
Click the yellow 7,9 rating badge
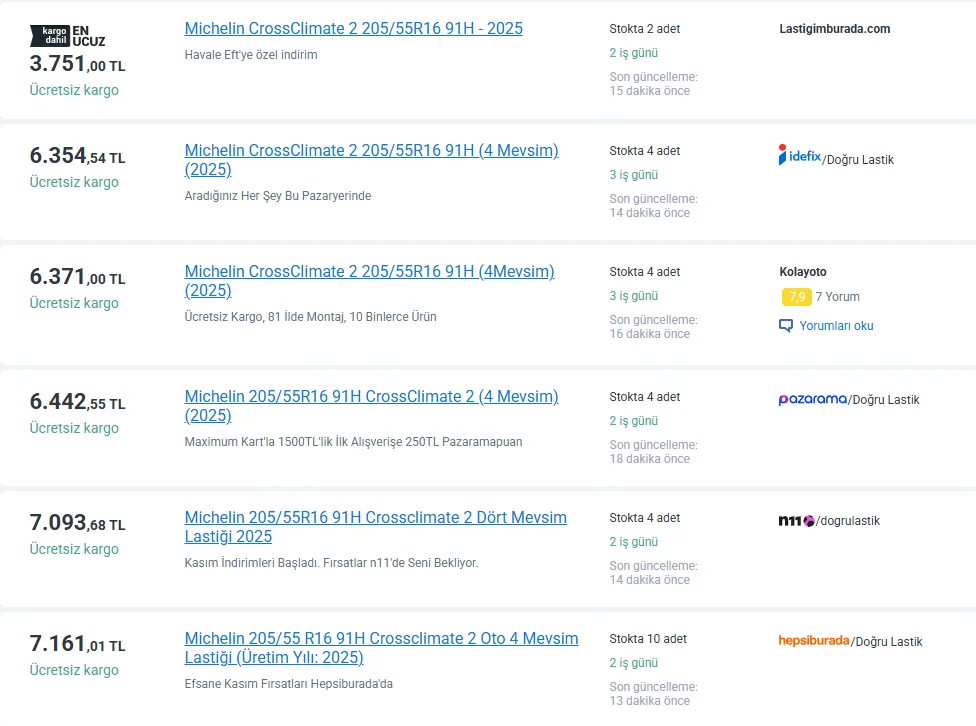click(796, 297)
